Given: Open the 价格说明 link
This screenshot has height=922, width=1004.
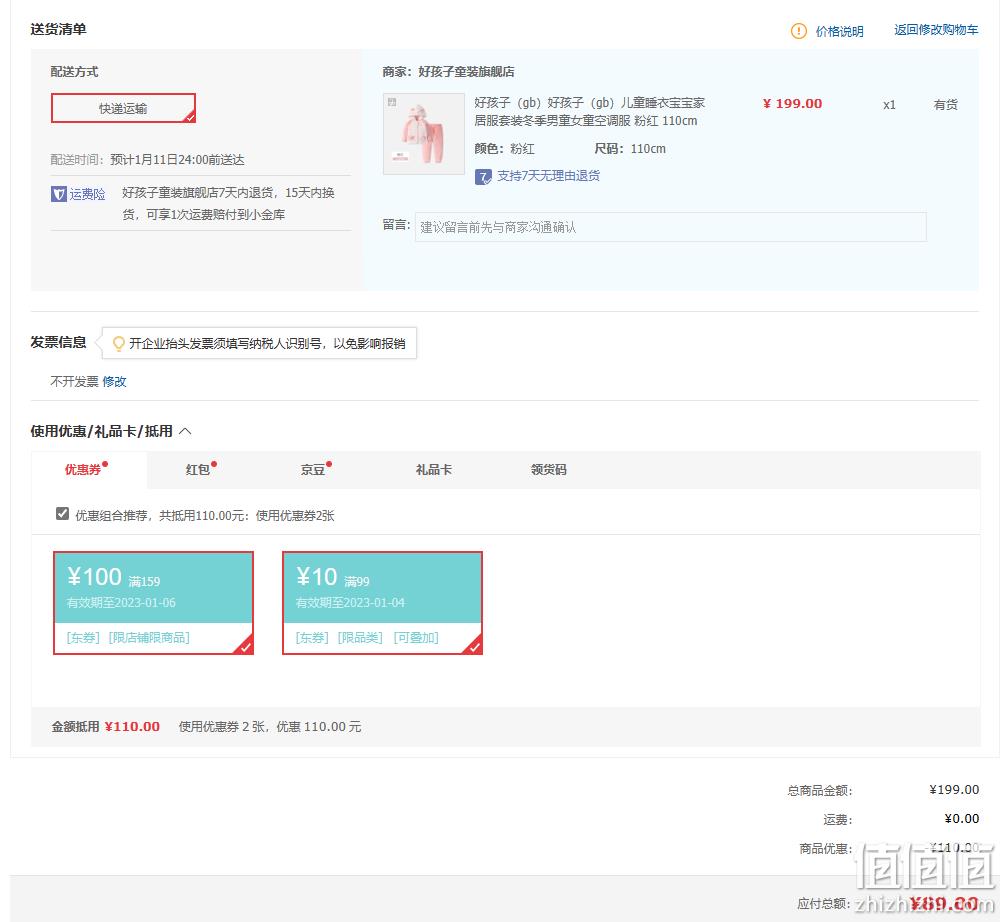Looking at the screenshot, I should [x=839, y=31].
